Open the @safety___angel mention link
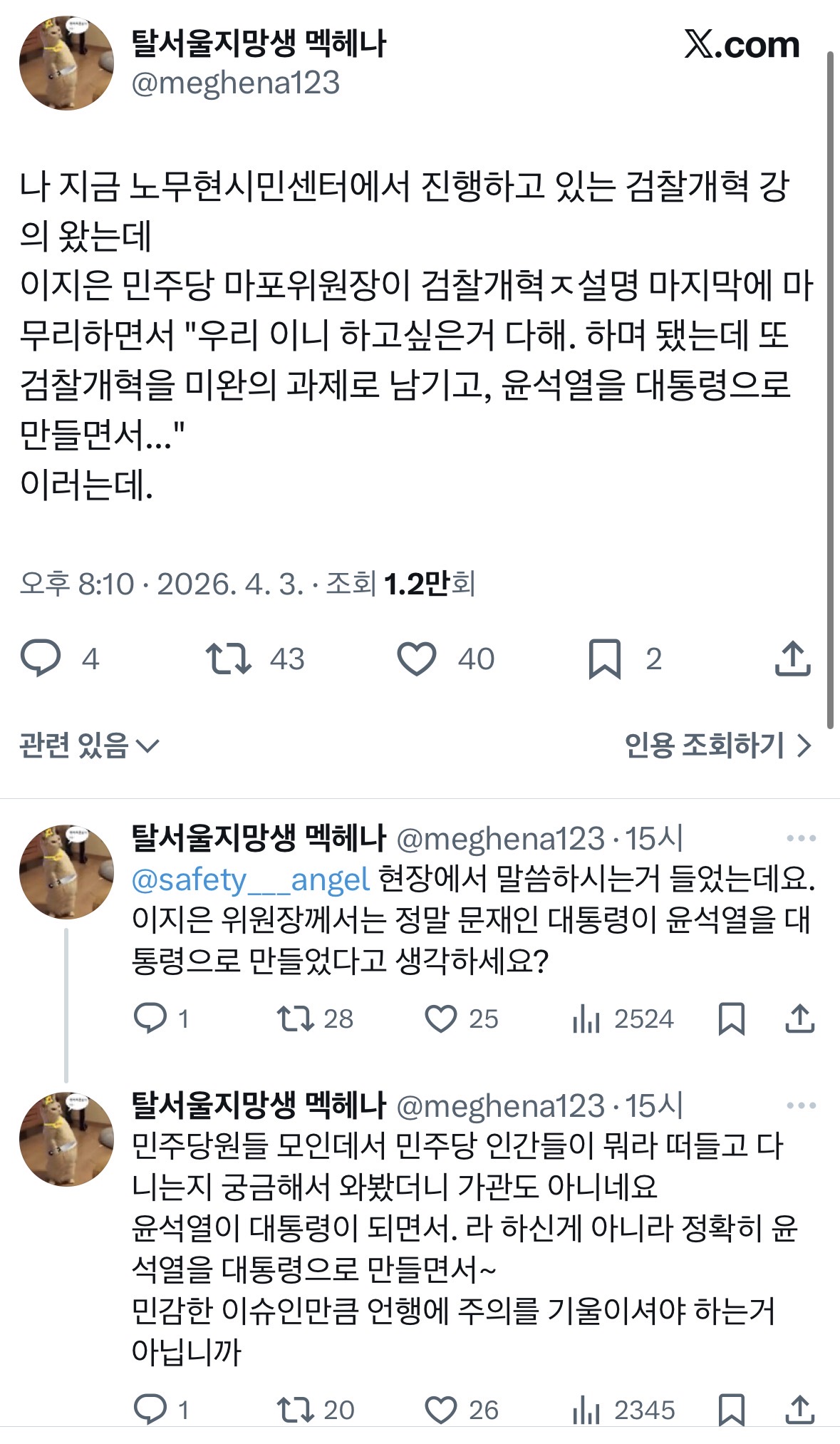 click(251, 880)
